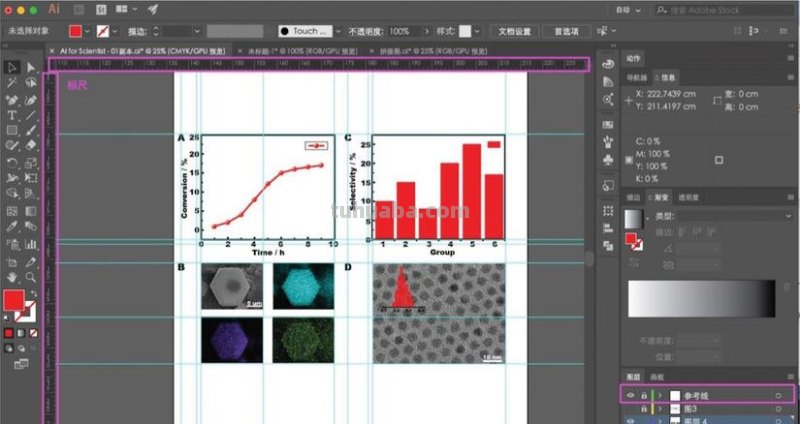The height and width of the screenshot is (424, 800).
Task: Expand the 参考线 layer contents
Action: [658, 394]
